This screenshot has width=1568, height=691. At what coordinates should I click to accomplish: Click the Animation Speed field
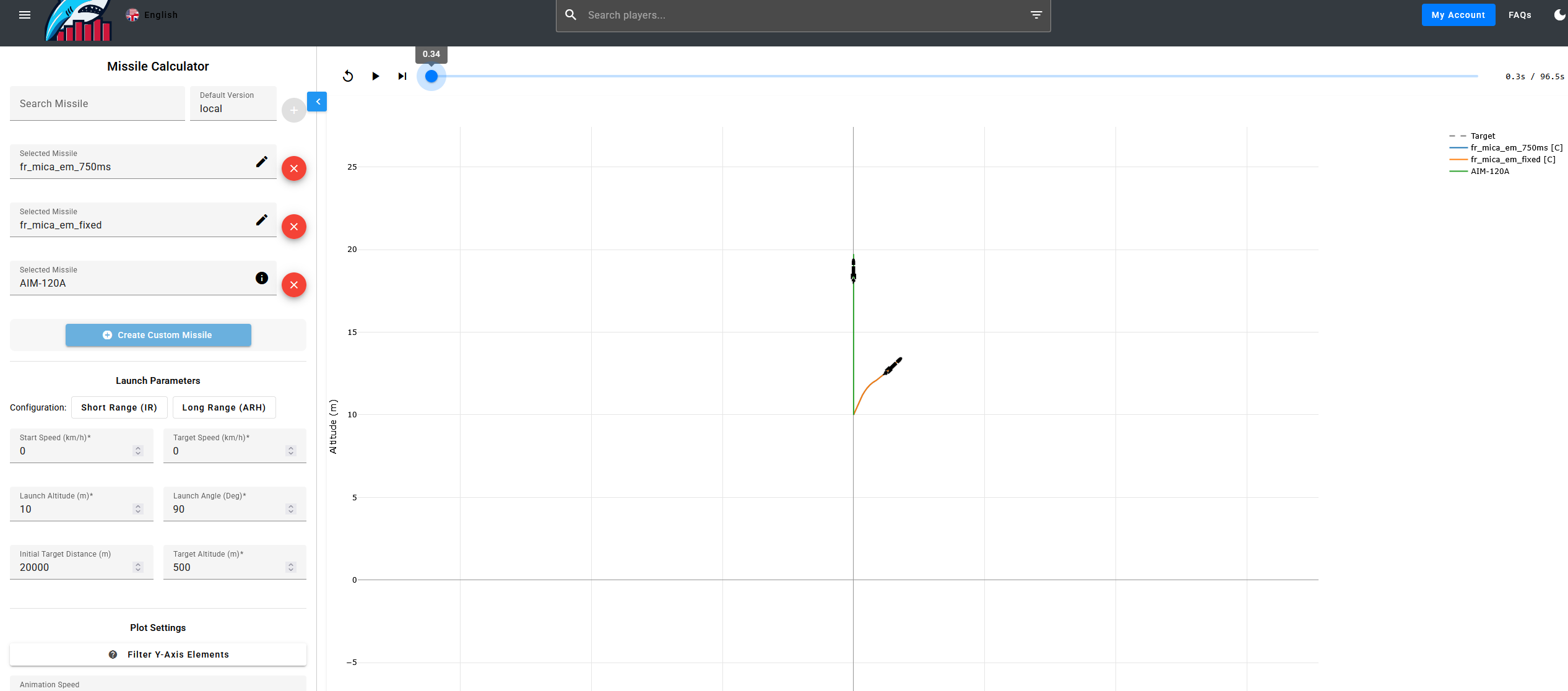[x=158, y=684]
